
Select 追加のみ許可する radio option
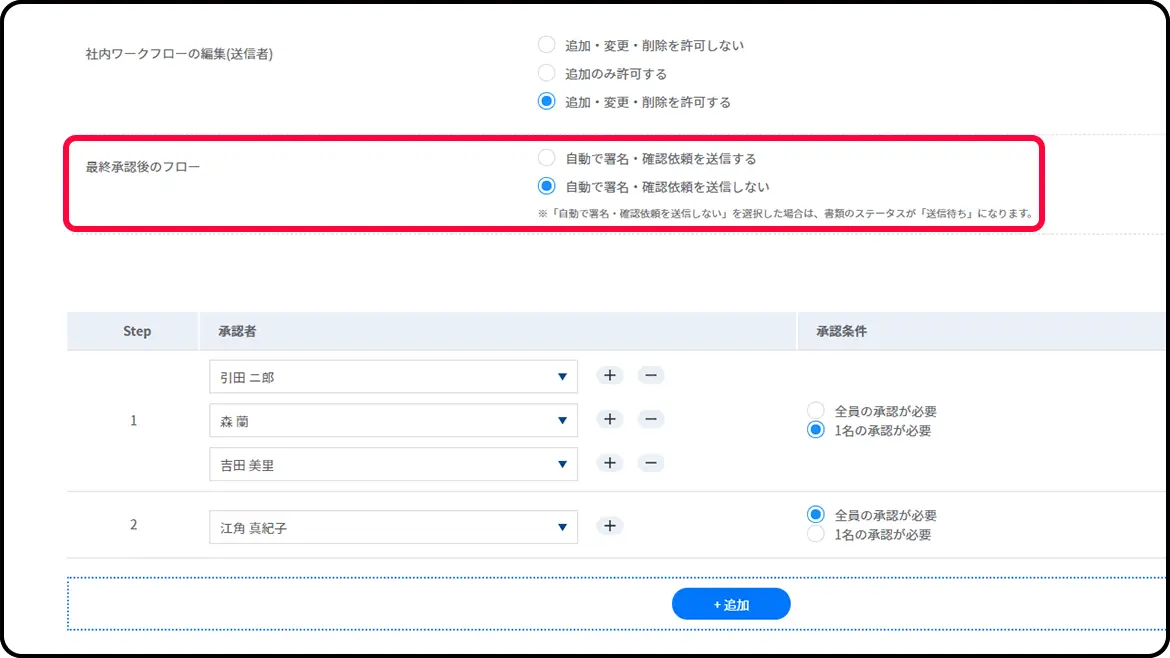(x=546, y=73)
